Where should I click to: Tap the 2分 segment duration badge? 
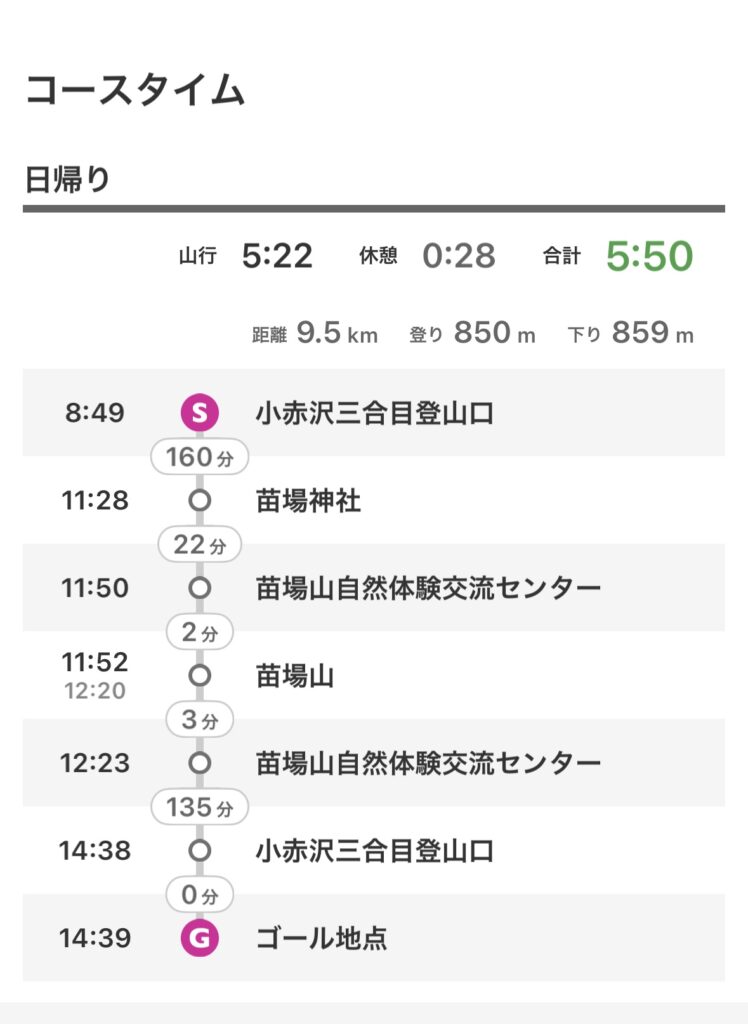point(199,632)
